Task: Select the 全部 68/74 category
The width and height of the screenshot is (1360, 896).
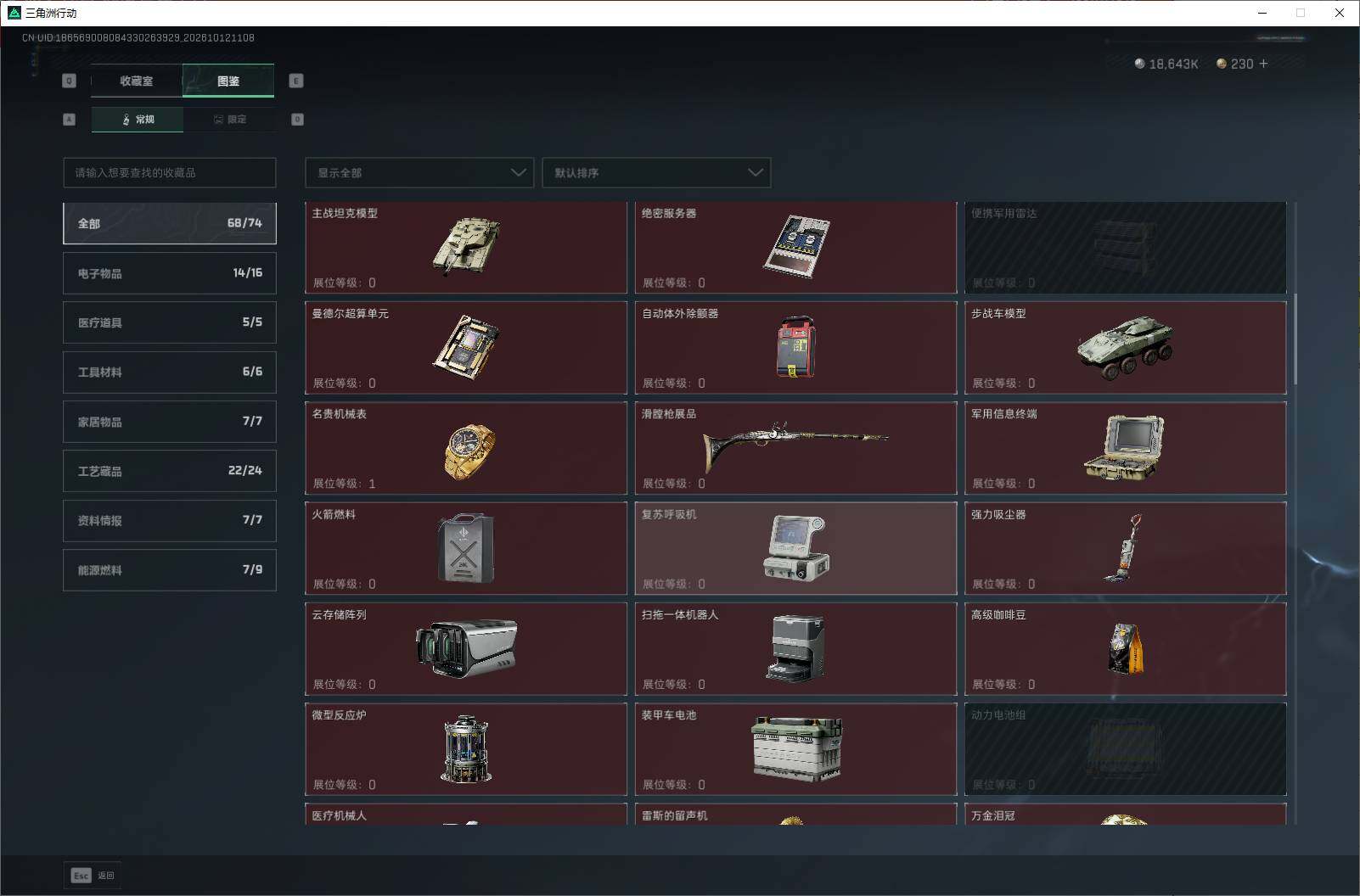Action: (170, 223)
